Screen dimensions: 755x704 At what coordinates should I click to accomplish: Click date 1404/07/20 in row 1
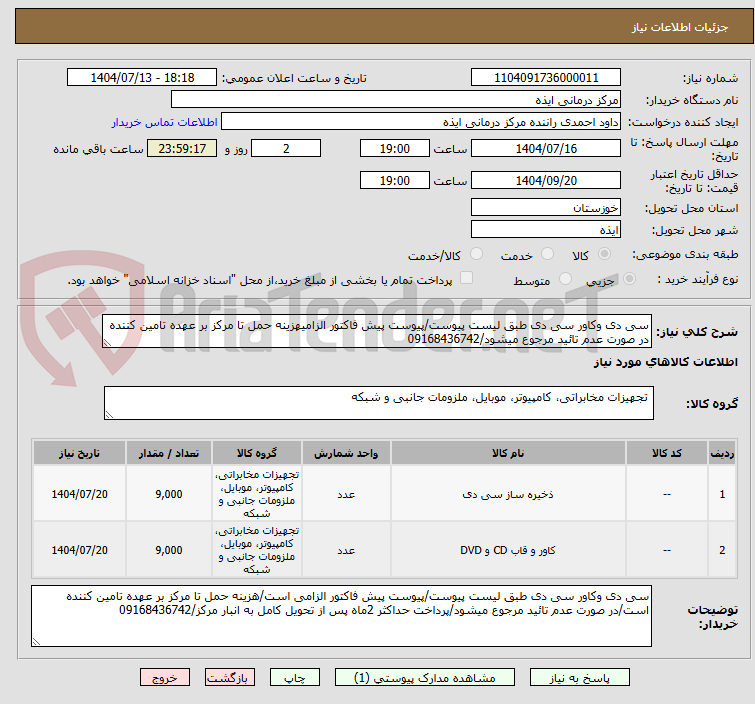tap(79, 494)
